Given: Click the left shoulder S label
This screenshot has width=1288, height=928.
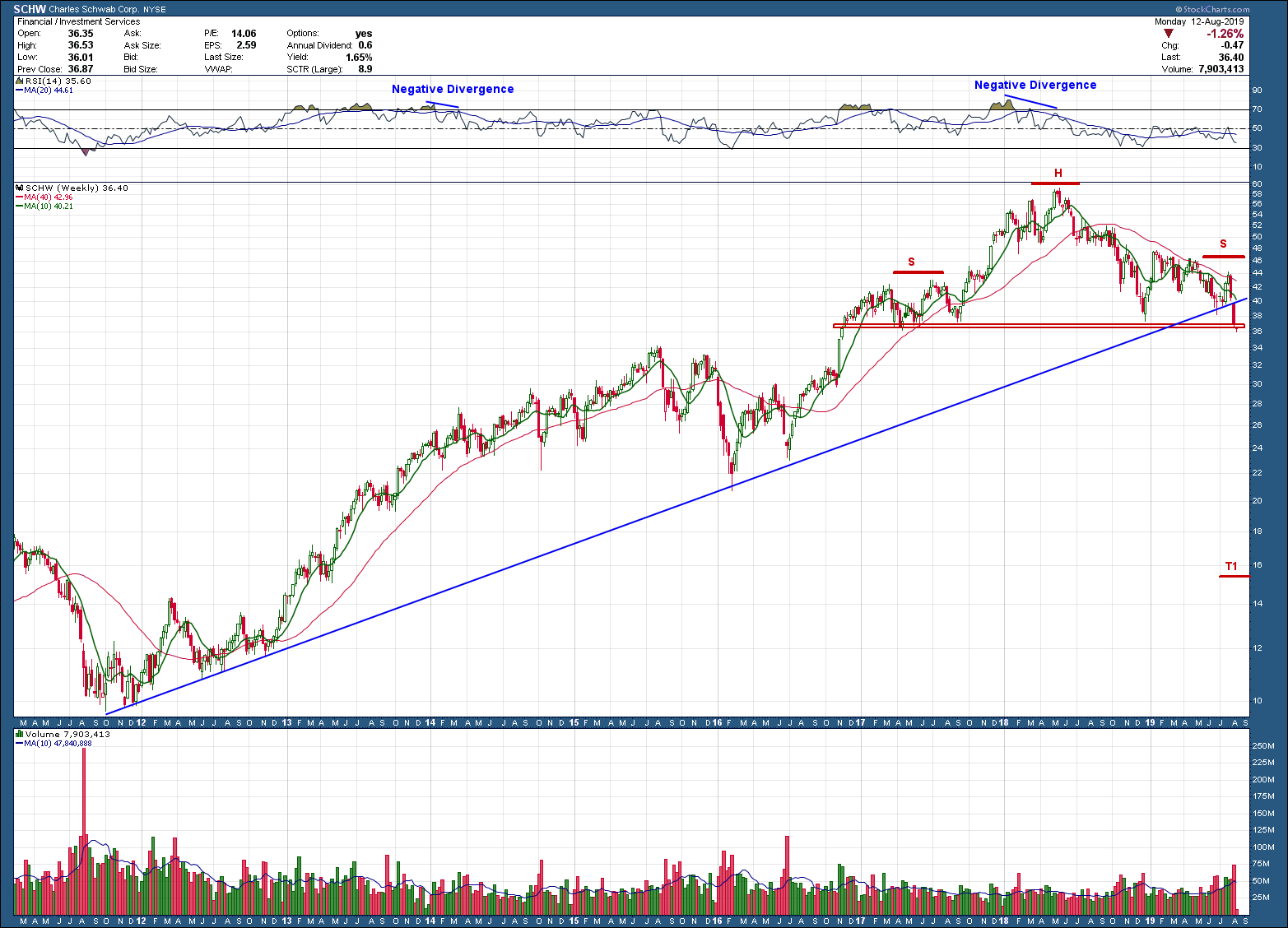Looking at the screenshot, I should tap(911, 262).
